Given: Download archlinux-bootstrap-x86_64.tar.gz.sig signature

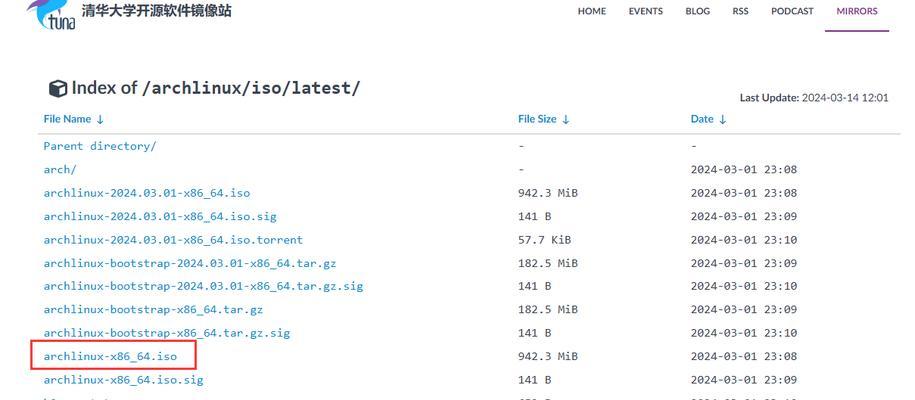Looking at the screenshot, I should [167, 333].
